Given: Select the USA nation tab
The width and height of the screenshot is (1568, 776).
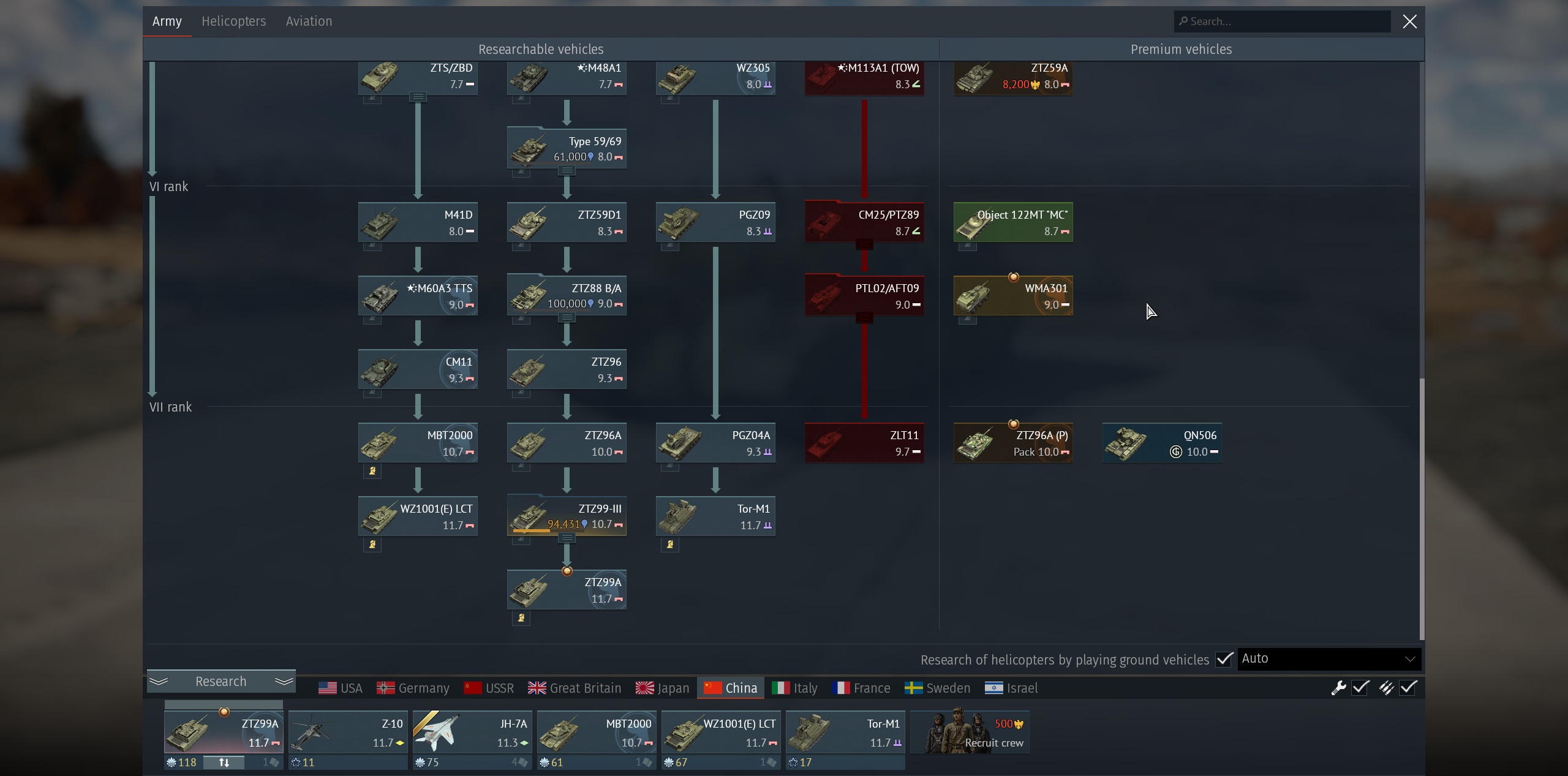Looking at the screenshot, I should (x=341, y=688).
